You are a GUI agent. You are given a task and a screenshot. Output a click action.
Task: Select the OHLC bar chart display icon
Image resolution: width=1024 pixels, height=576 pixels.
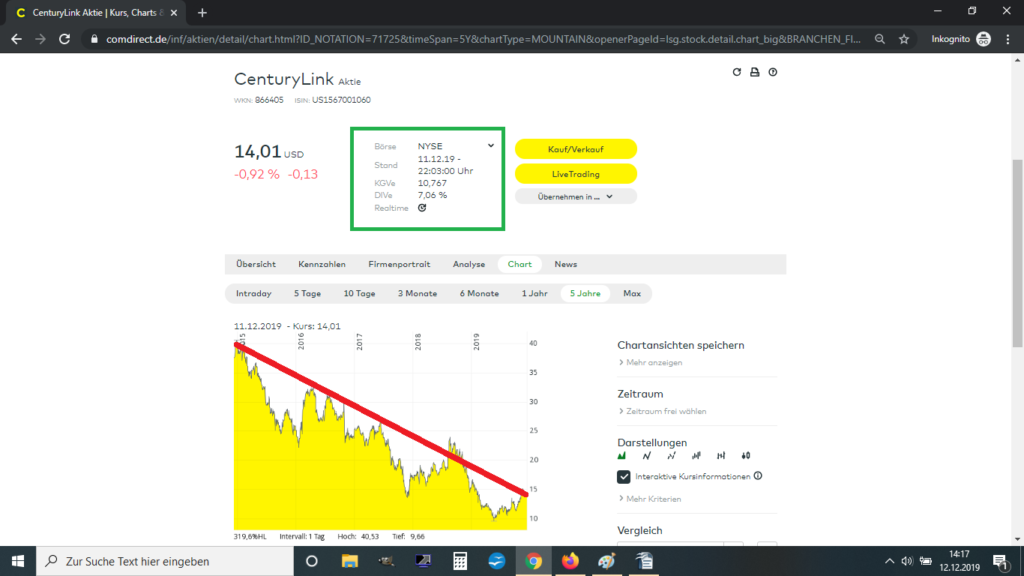(696, 456)
